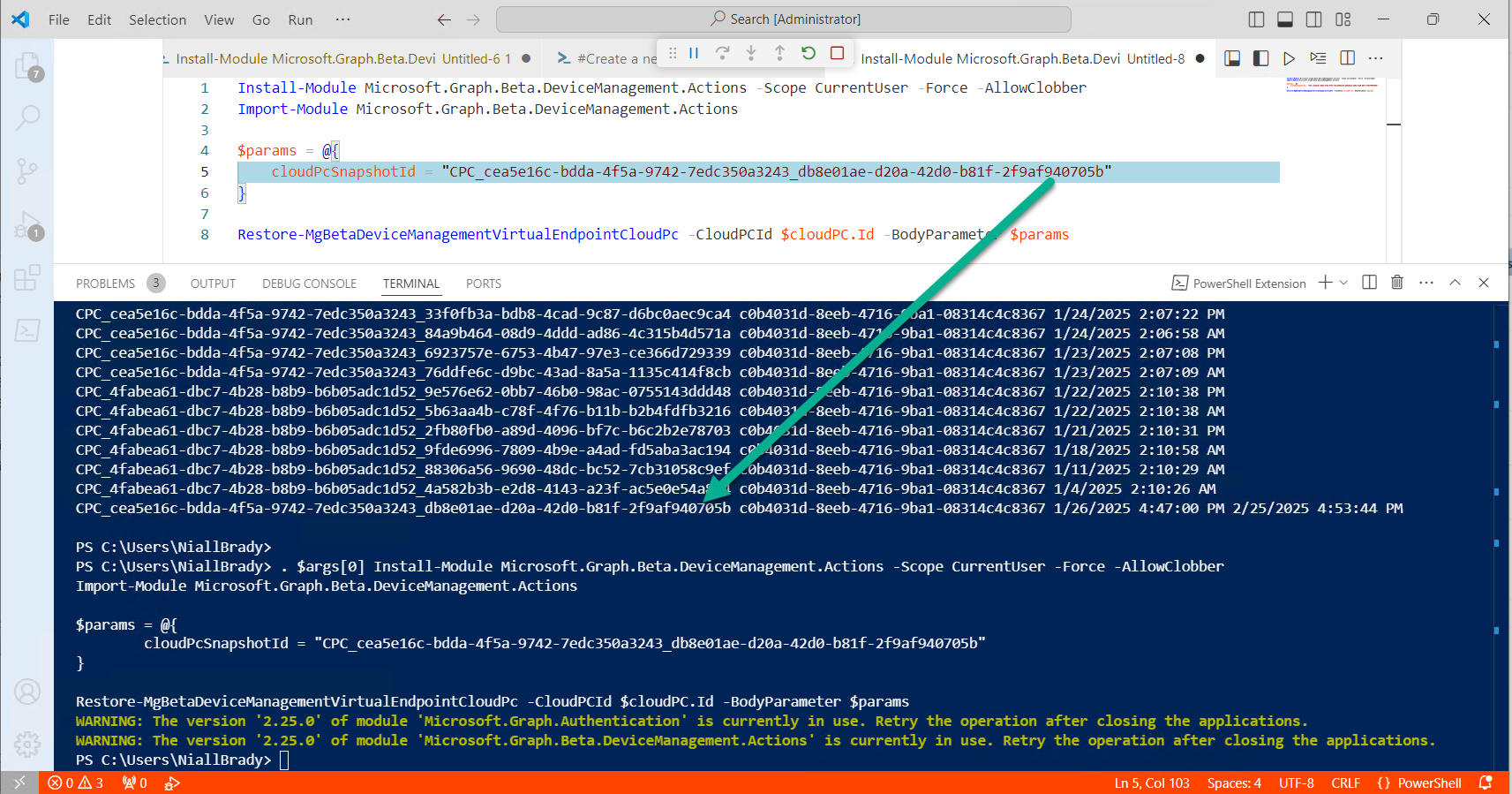Switch to the PORTS tab
Viewport: 1512px width, 794px height.
click(x=484, y=284)
